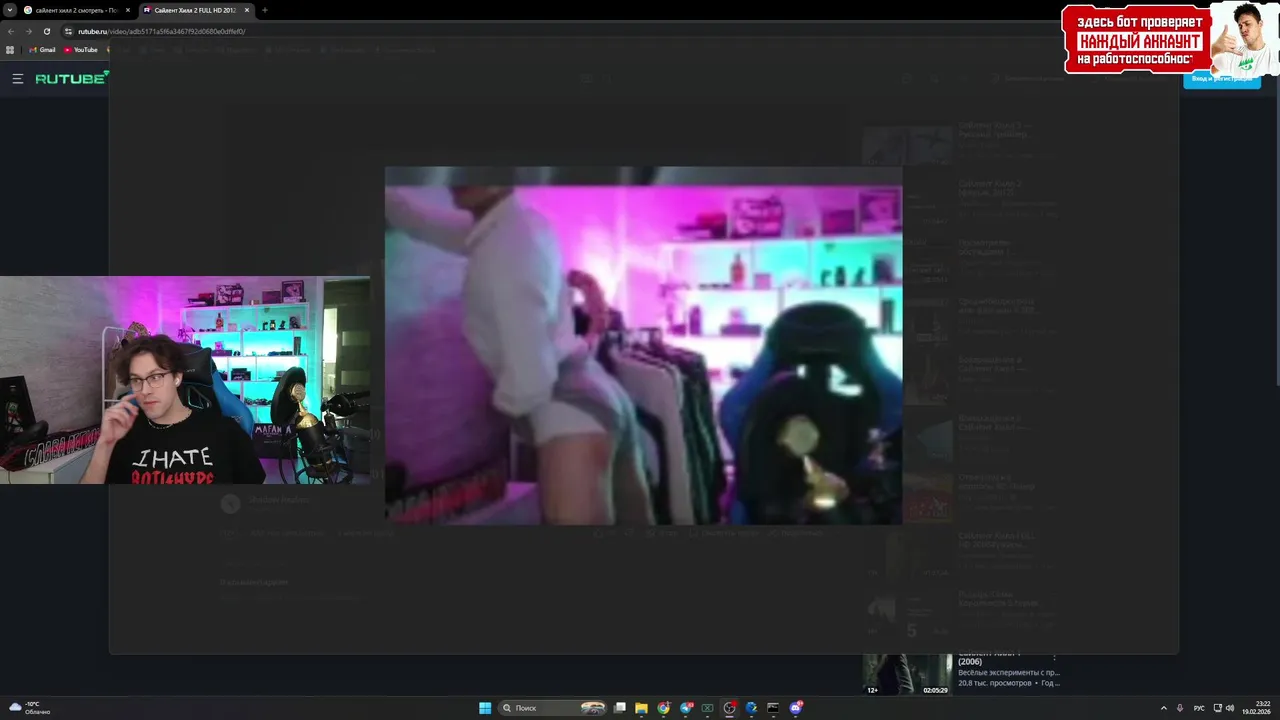This screenshot has height=720, width=1280.
Task: Open the blue-orange app icon right of OBS
Action: tap(751, 708)
